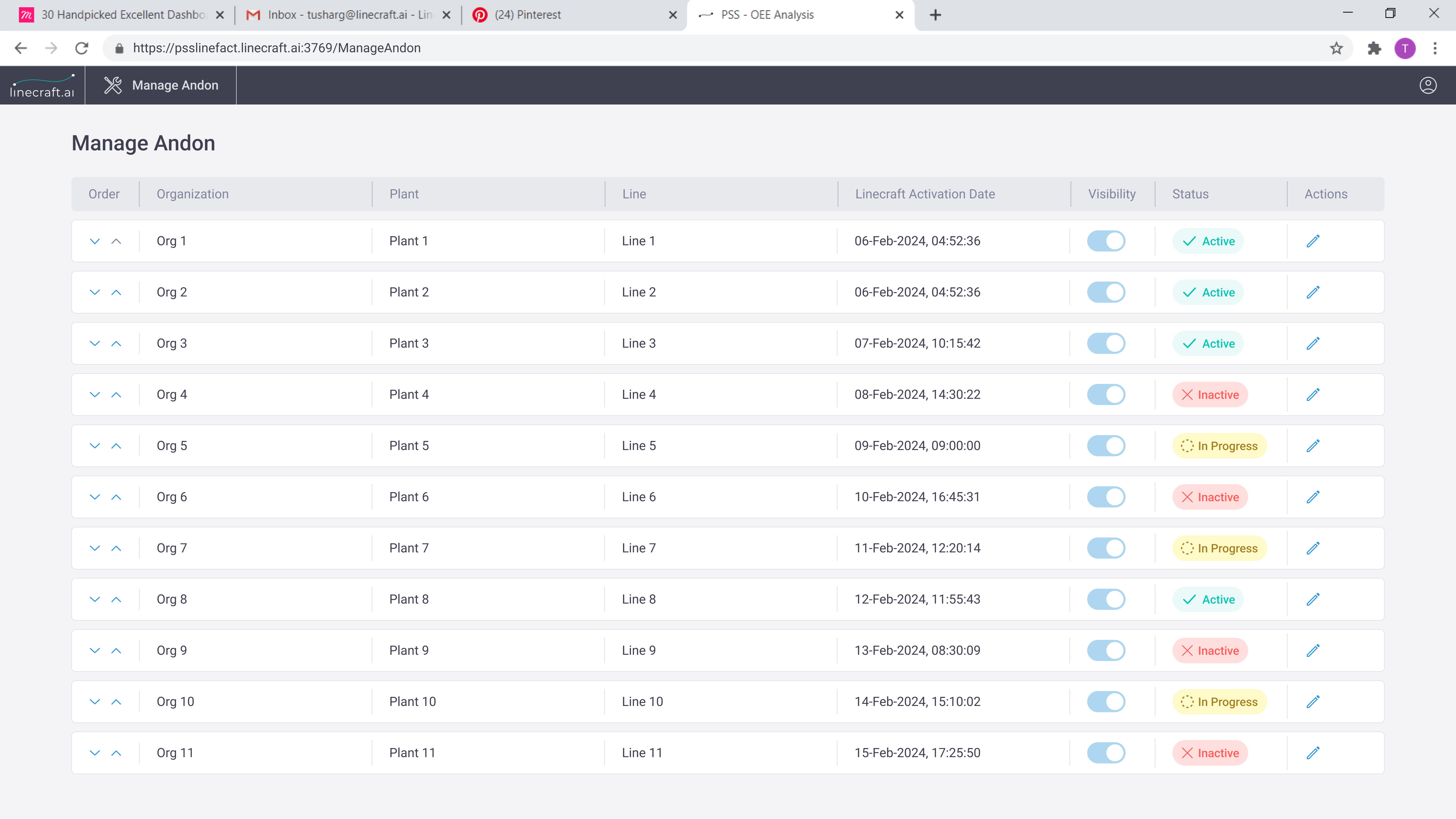Toggle the Line 9 visibility switch

coord(1106,651)
